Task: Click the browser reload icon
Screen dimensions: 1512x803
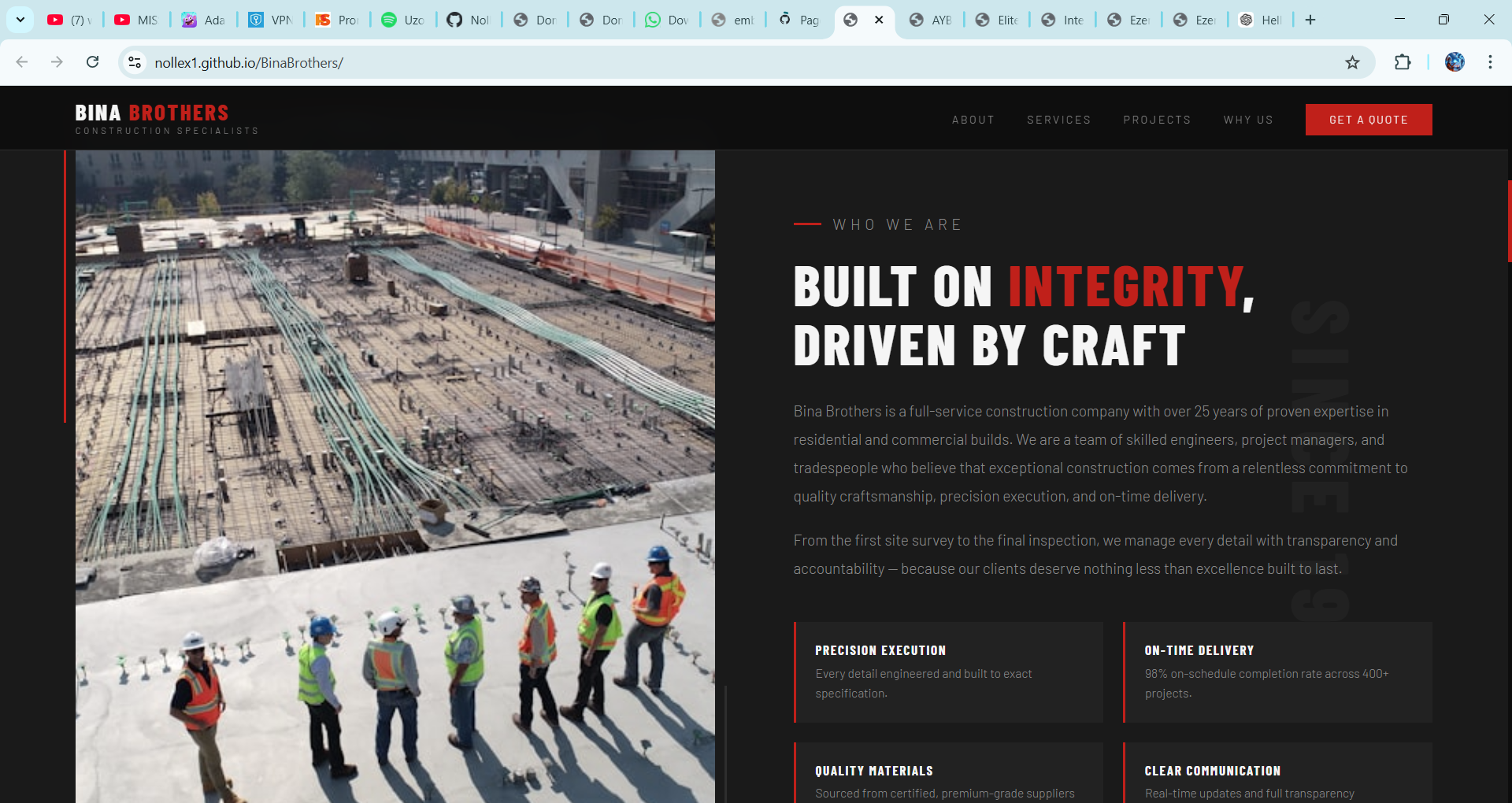Action: (x=92, y=62)
